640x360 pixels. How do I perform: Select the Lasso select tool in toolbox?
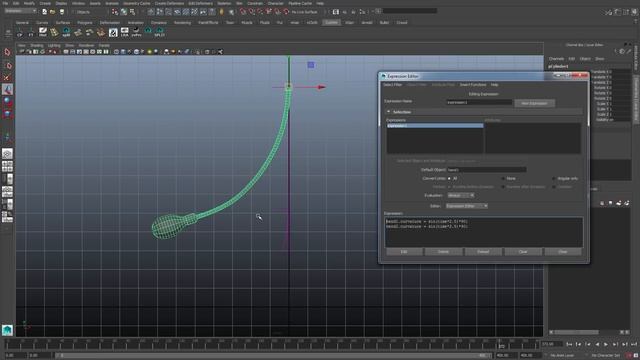coord(7,65)
